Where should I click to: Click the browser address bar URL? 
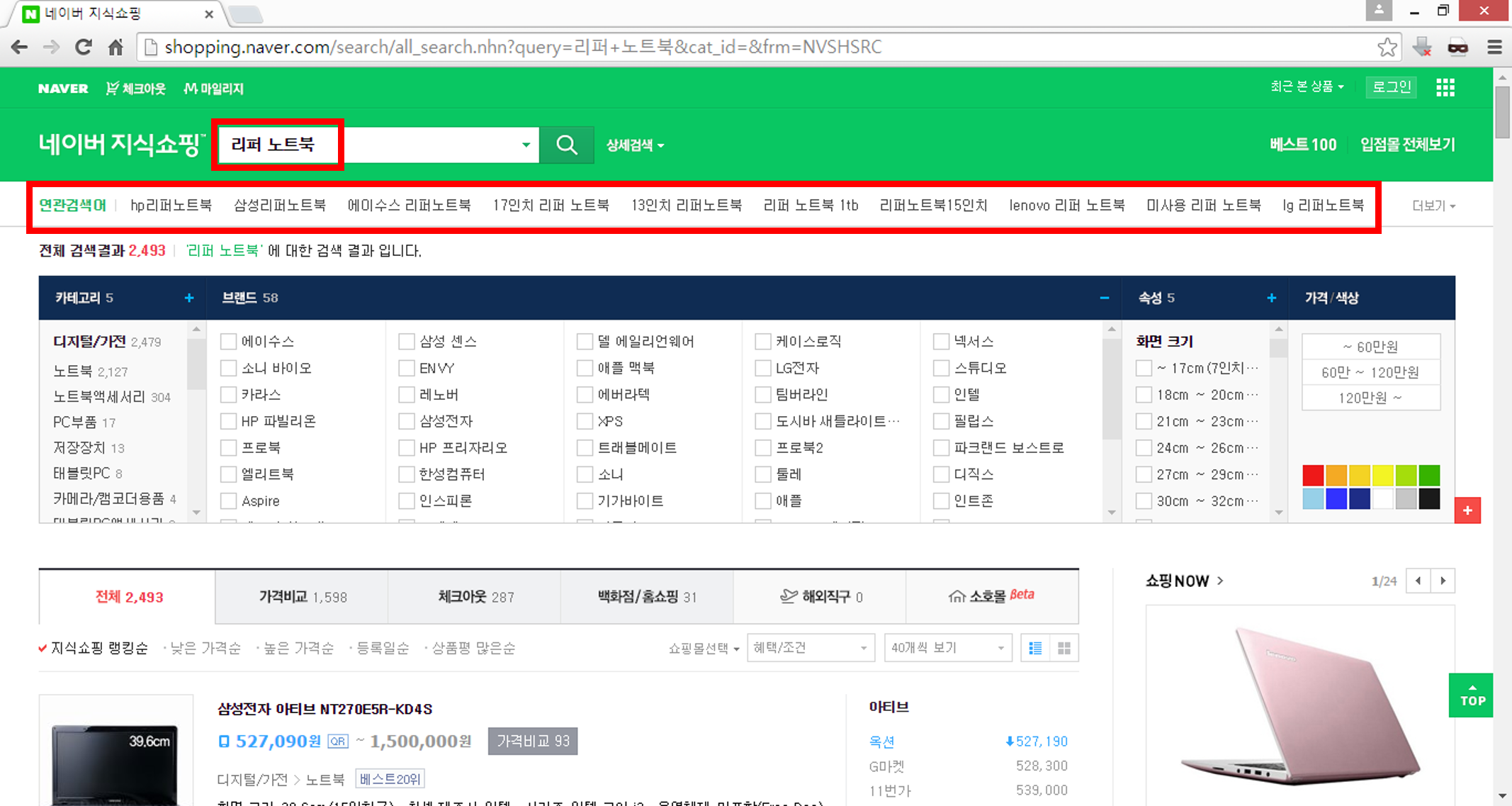pyautogui.click(x=523, y=47)
